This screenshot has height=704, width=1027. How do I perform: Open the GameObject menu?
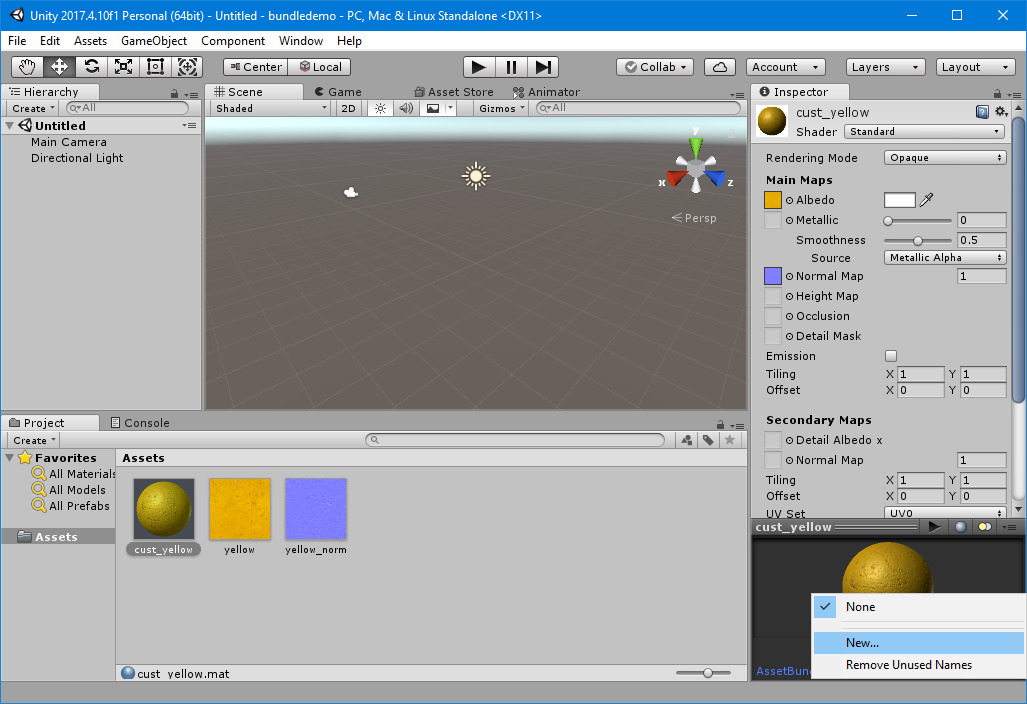point(154,41)
